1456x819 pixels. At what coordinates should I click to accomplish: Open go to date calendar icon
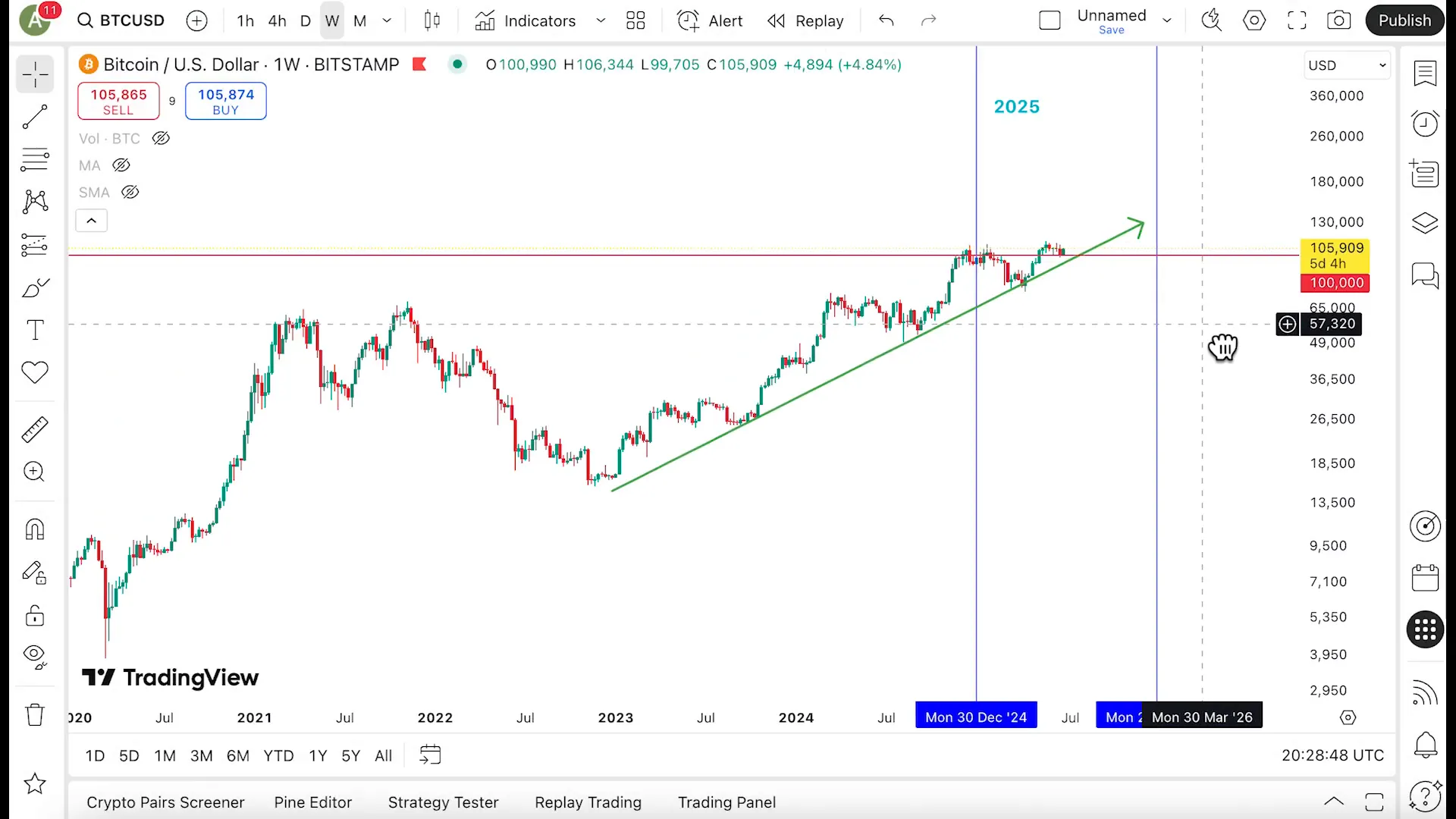(x=430, y=755)
